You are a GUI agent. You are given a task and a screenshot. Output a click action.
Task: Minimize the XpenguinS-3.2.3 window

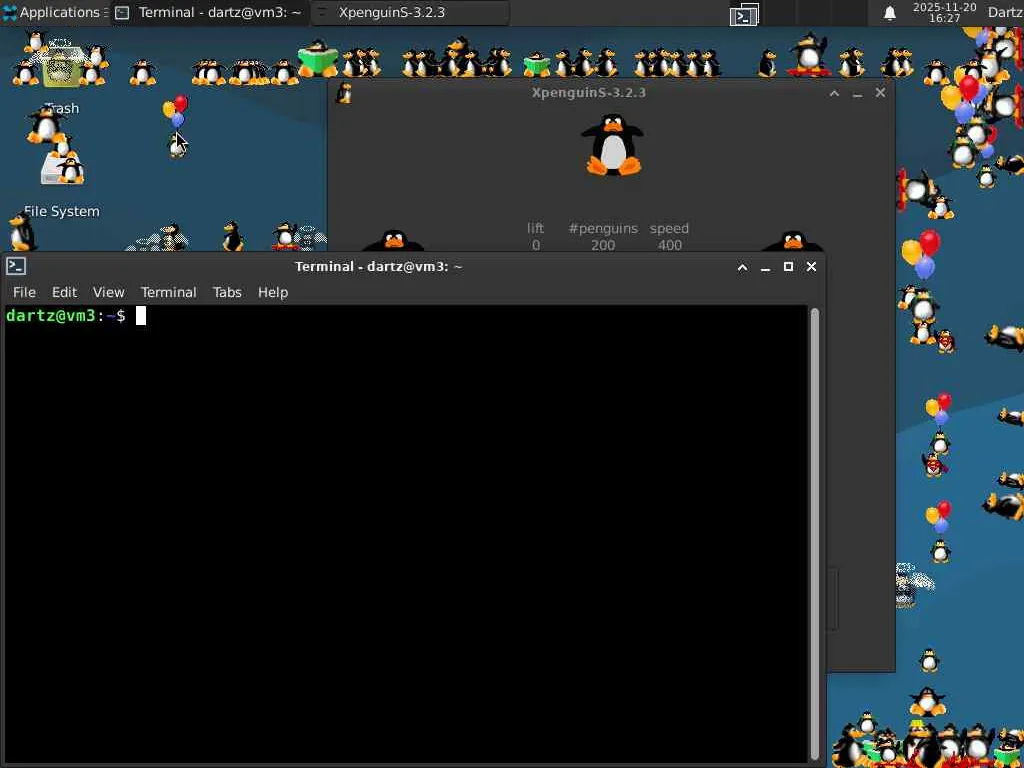point(857,93)
